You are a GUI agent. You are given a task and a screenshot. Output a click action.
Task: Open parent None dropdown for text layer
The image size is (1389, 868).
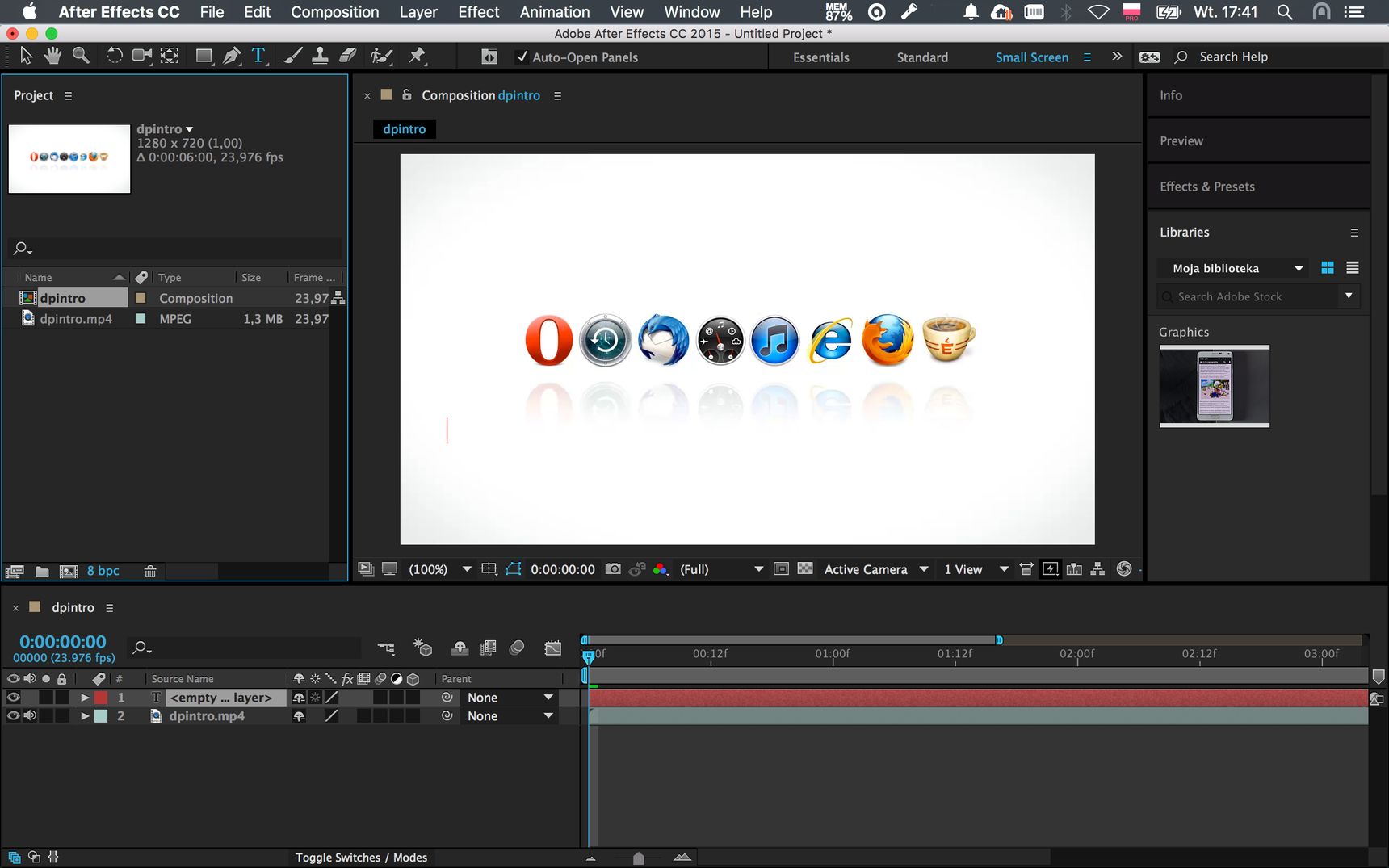[x=510, y=698]
